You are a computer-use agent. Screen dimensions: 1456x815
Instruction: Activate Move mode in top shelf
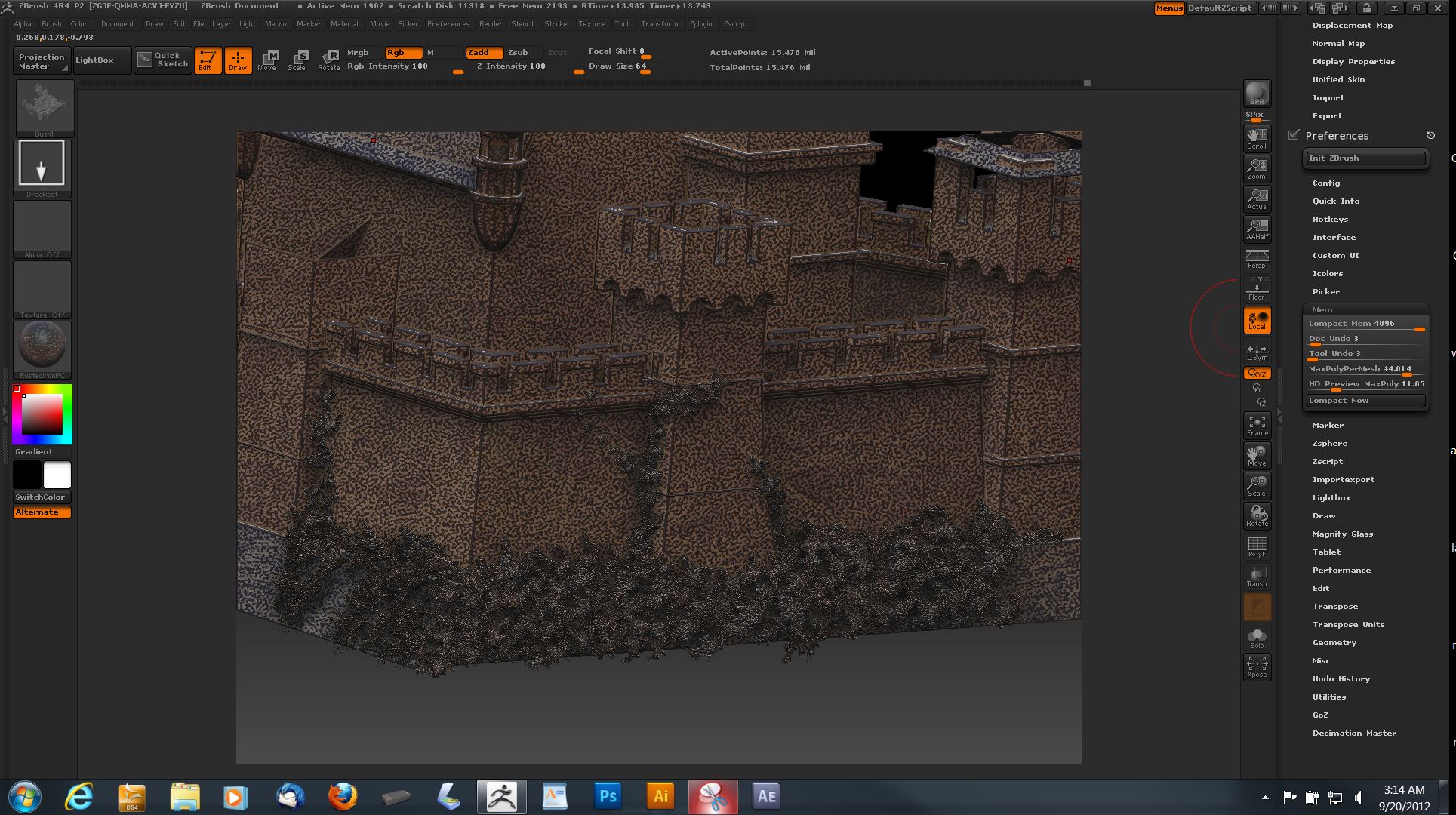(267, 60)
